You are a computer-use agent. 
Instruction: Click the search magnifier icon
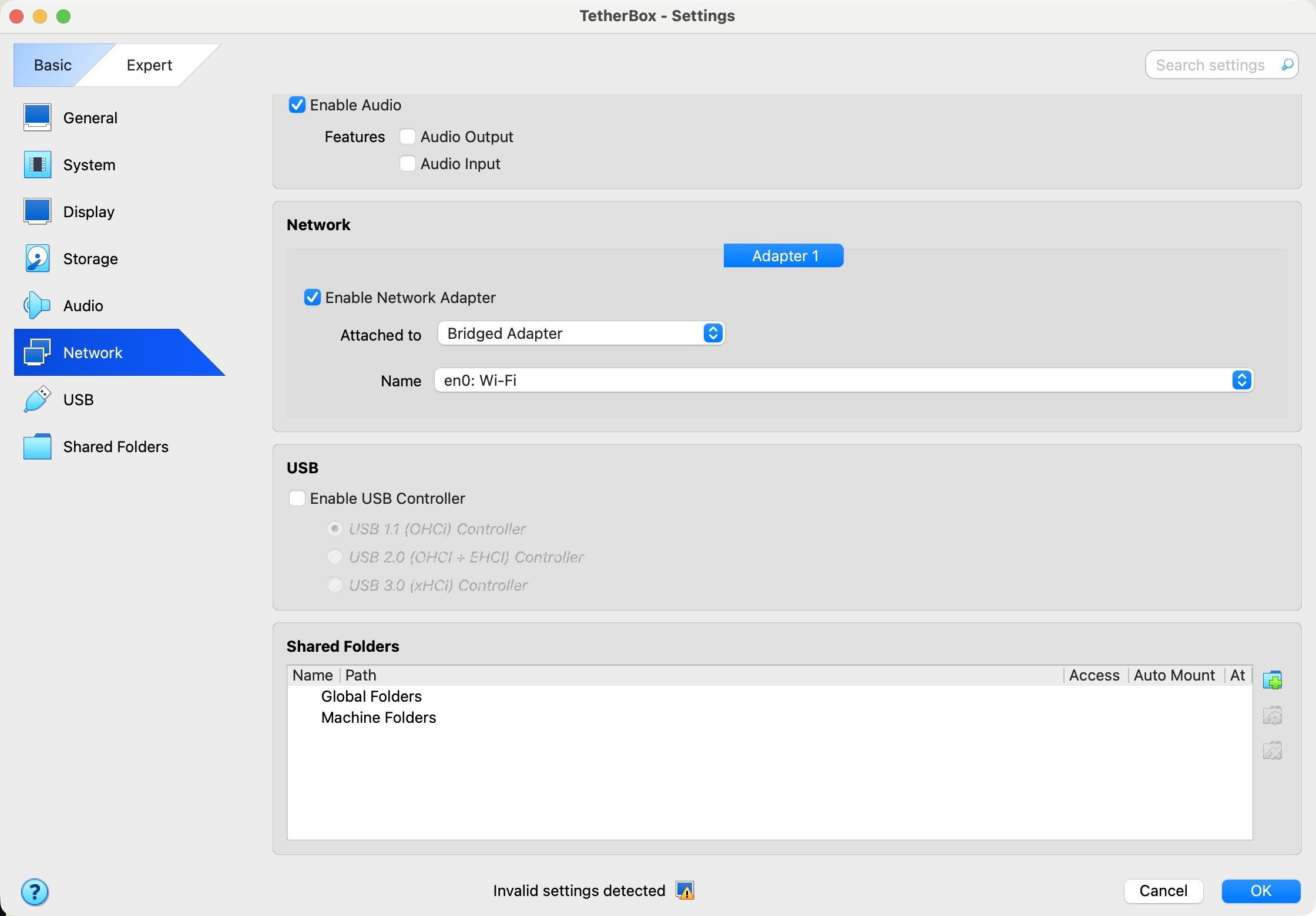[1287, 65]
